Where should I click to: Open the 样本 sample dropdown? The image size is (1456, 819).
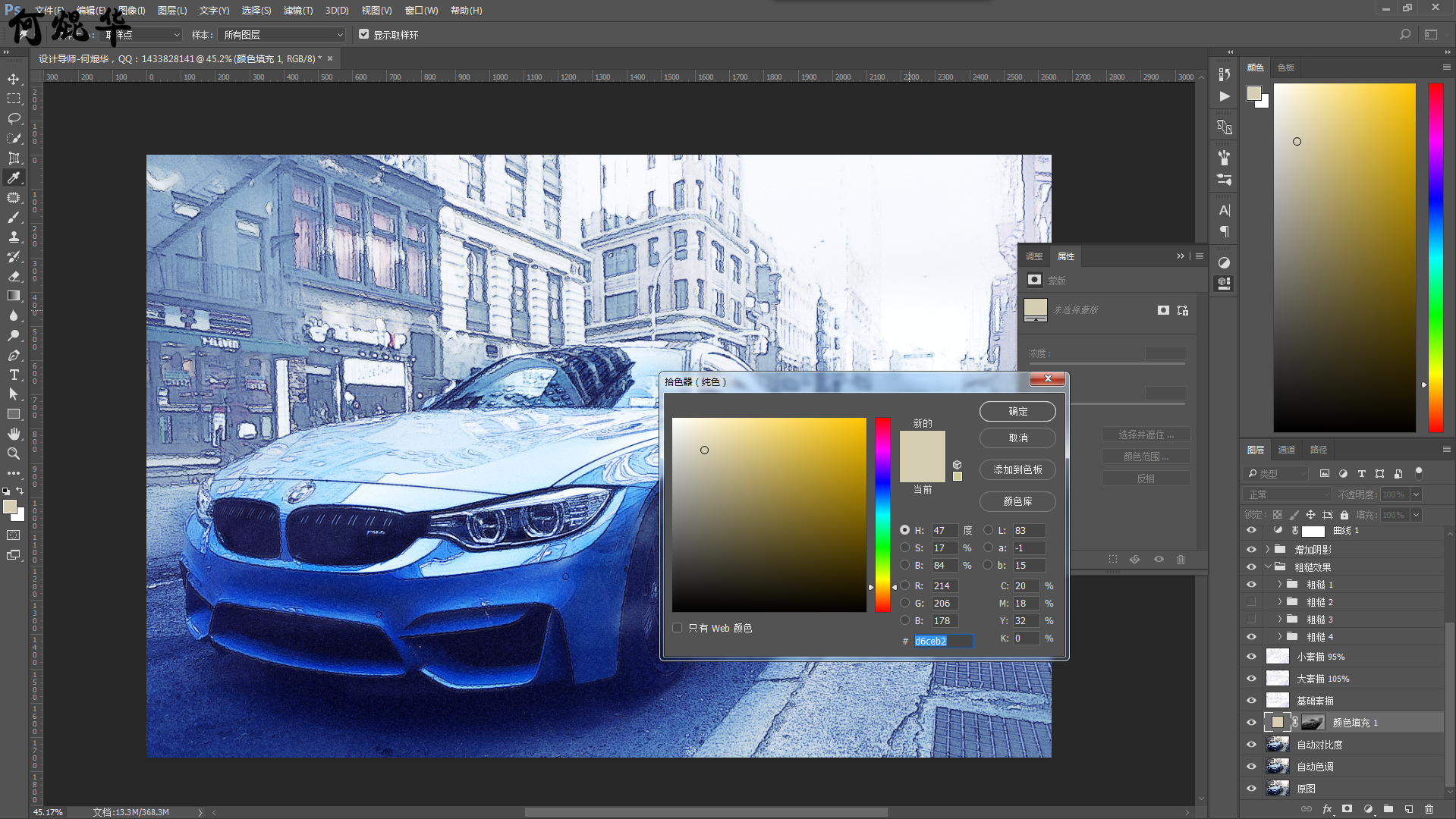pyautogui.click(x=281, y=35)
